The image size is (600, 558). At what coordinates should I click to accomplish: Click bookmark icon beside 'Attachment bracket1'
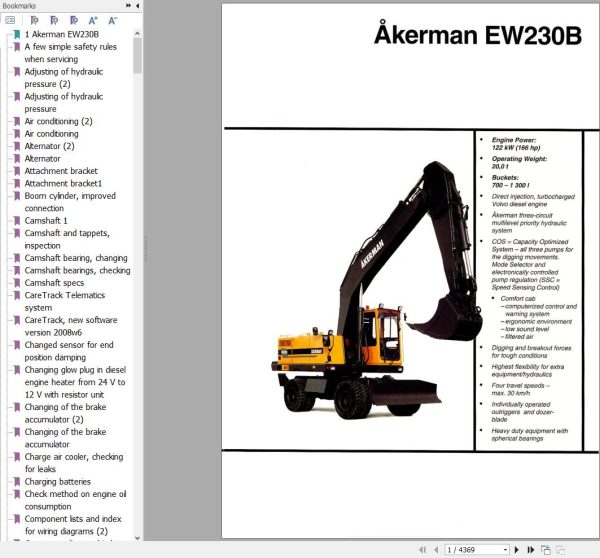(x=17, y=183)
